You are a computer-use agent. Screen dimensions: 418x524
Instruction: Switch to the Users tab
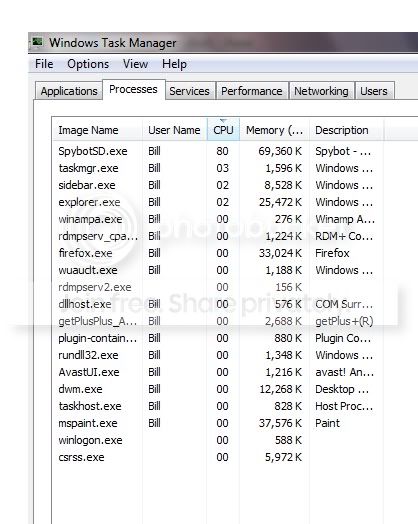point(374,91)
